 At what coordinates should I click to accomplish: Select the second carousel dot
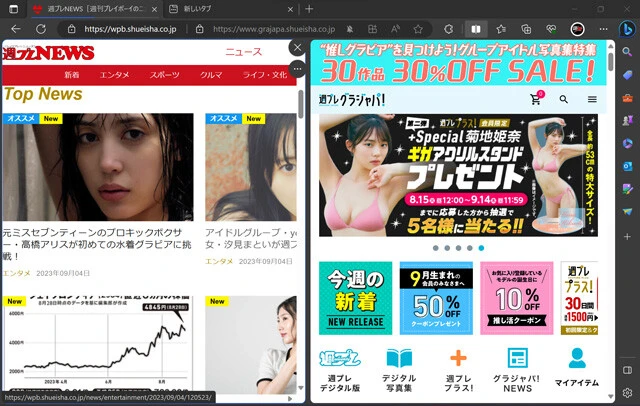(x=447, y=248)
